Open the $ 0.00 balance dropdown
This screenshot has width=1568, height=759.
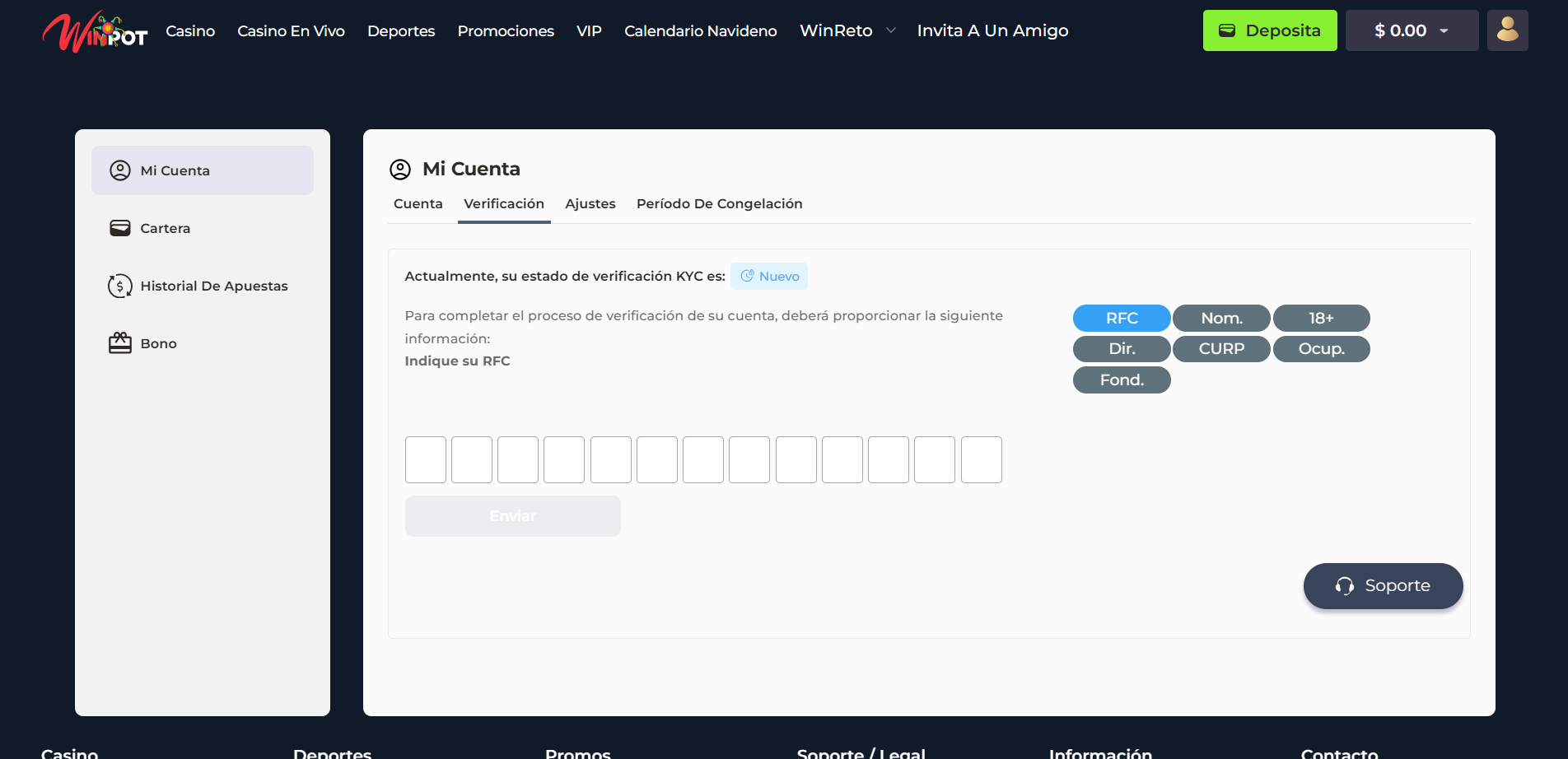(1412, 30)
